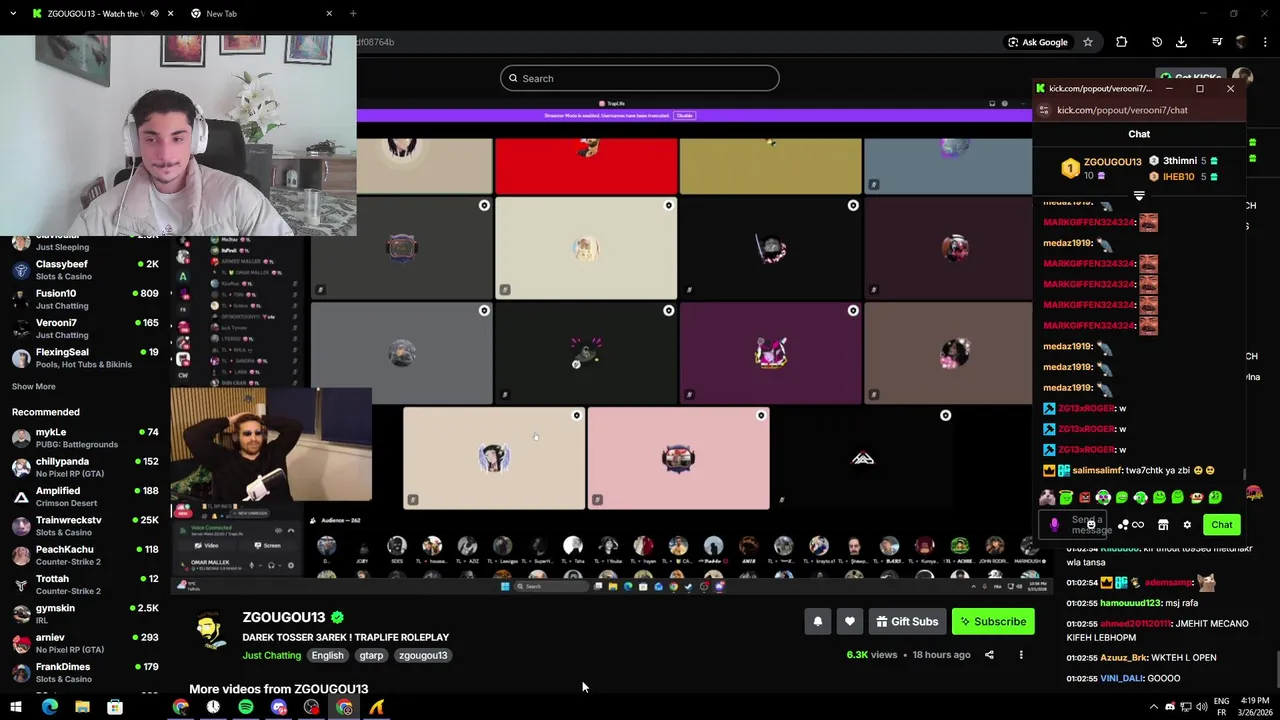
Task: Open Spotify from the taskbar
Action: [x=246, y=707]
